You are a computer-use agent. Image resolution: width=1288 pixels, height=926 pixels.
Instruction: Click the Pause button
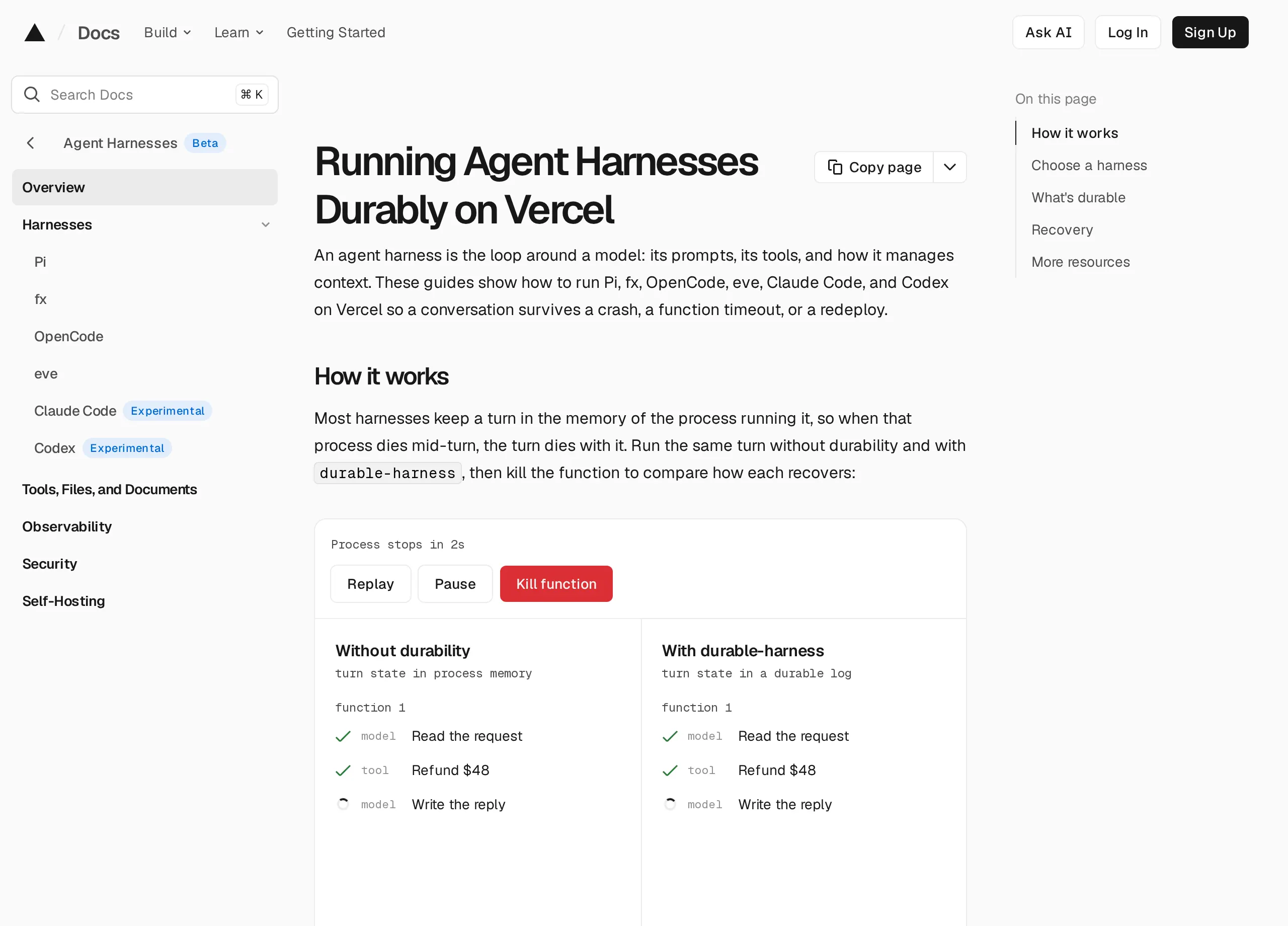pyautogui.click(x=455, y=583)
